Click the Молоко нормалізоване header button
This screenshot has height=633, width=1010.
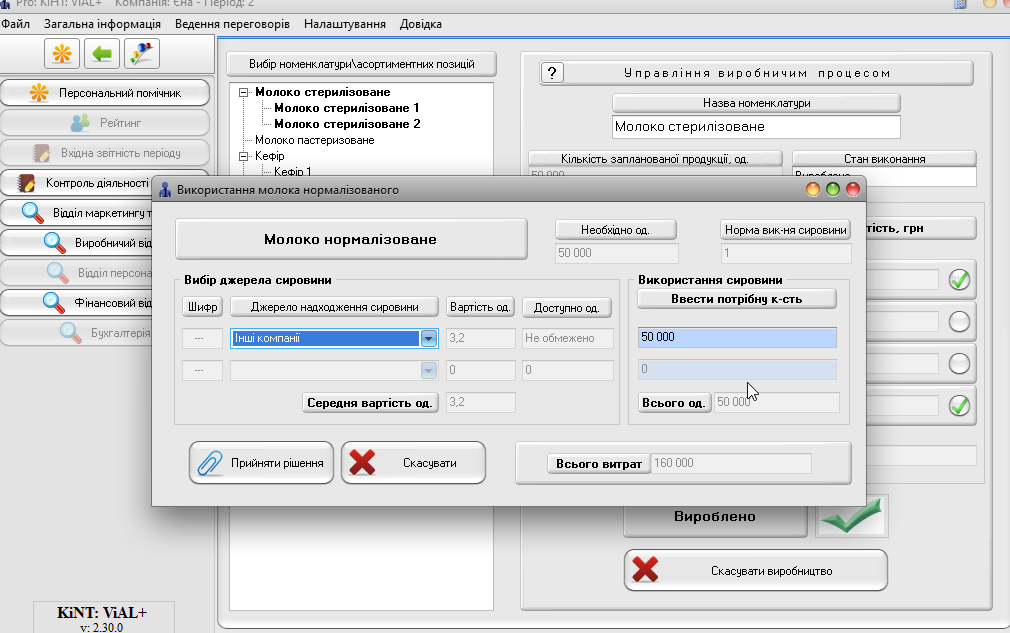(351, 239)
